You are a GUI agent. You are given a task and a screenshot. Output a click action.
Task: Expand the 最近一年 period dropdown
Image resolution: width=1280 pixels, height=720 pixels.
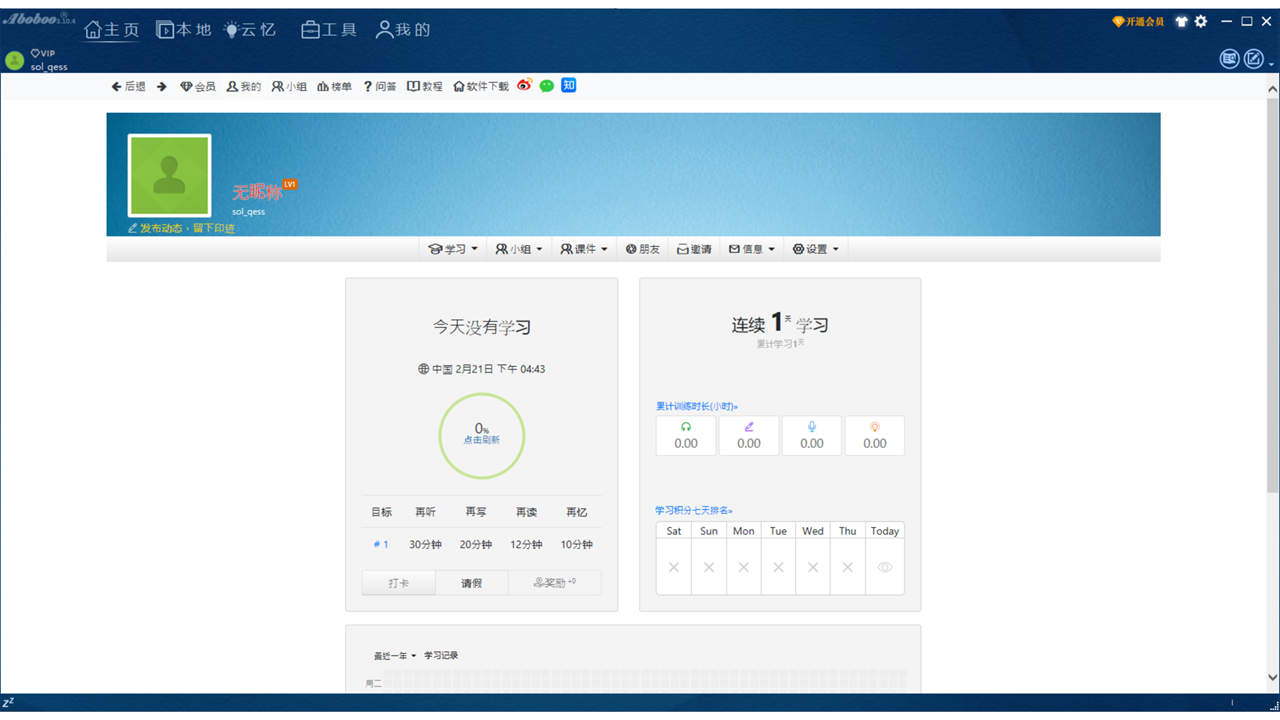(x=395, y=656)
